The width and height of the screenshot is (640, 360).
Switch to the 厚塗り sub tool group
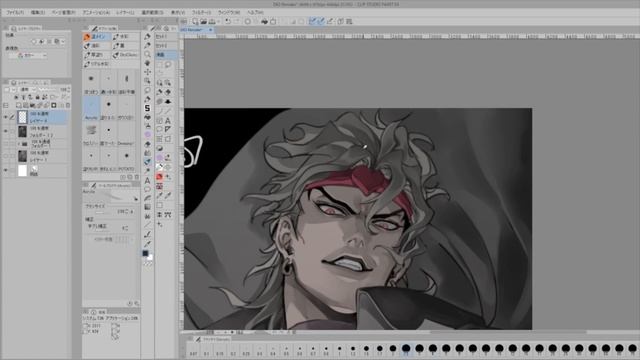pos(97,55)
